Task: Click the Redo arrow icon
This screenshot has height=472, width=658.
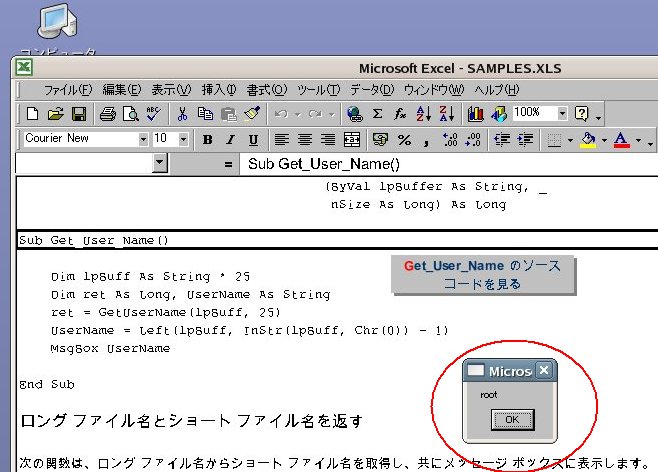Action: click(315, 114)
